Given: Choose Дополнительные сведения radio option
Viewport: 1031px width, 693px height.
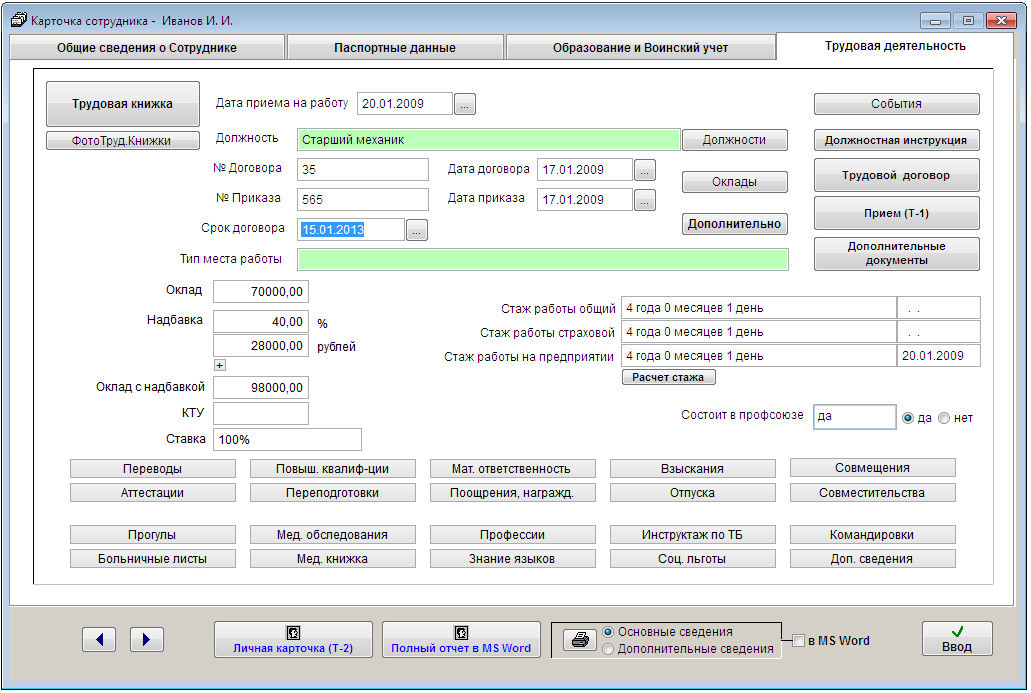Looking at the screenshot, I should (608, 649).
